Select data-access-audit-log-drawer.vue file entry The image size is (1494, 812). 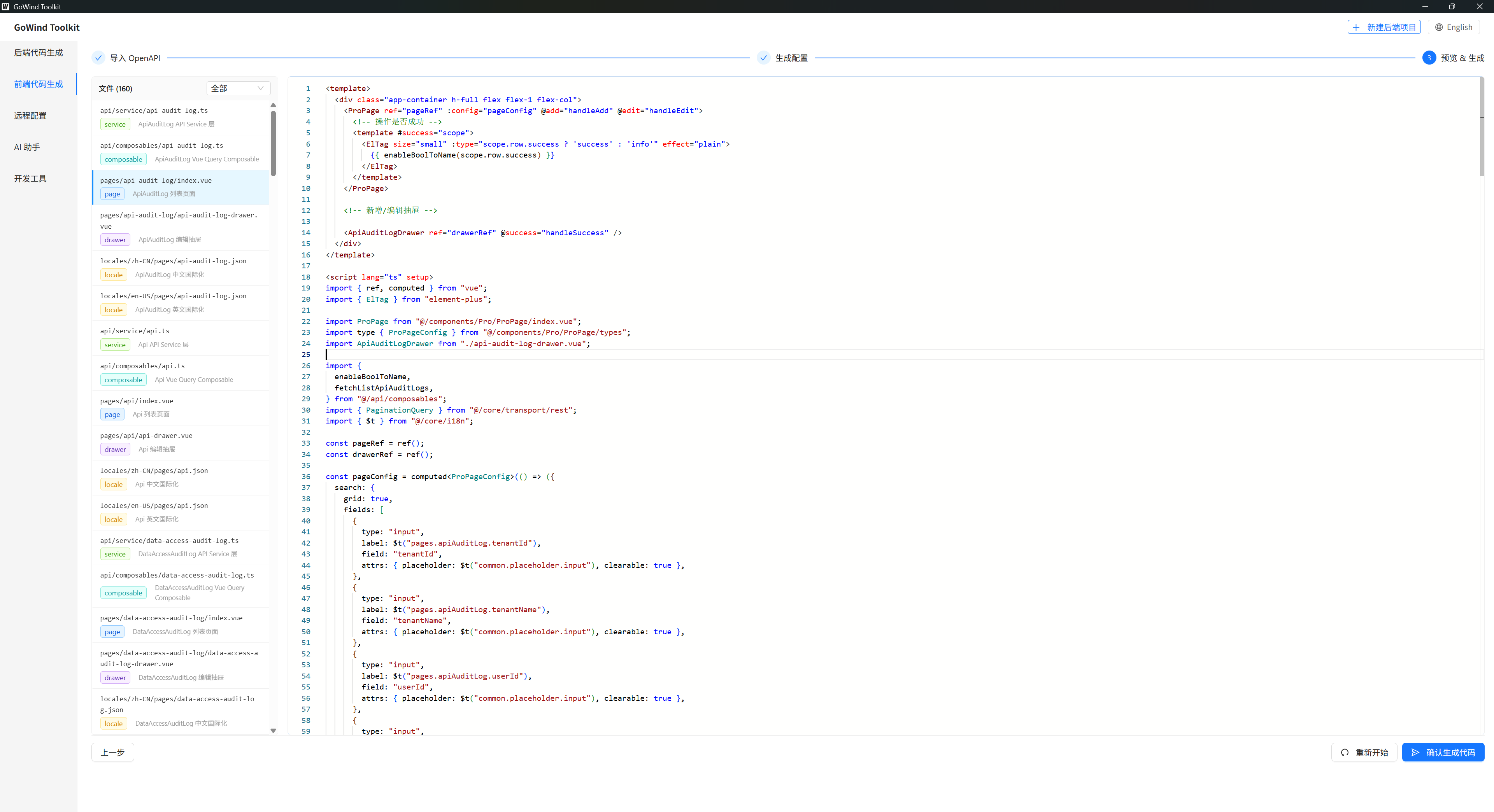(x=181, y=665)
